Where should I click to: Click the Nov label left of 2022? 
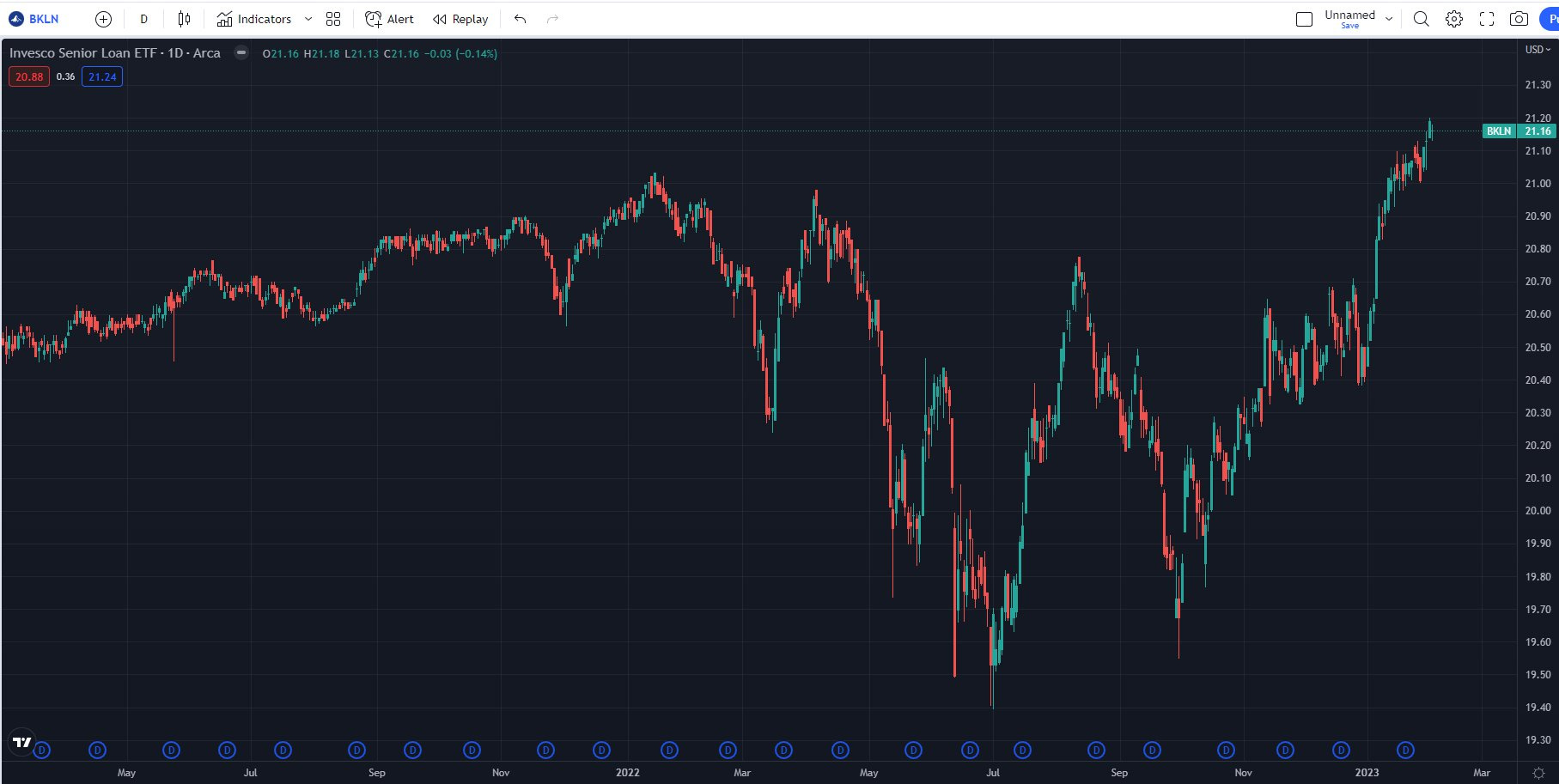click(501, 773)
